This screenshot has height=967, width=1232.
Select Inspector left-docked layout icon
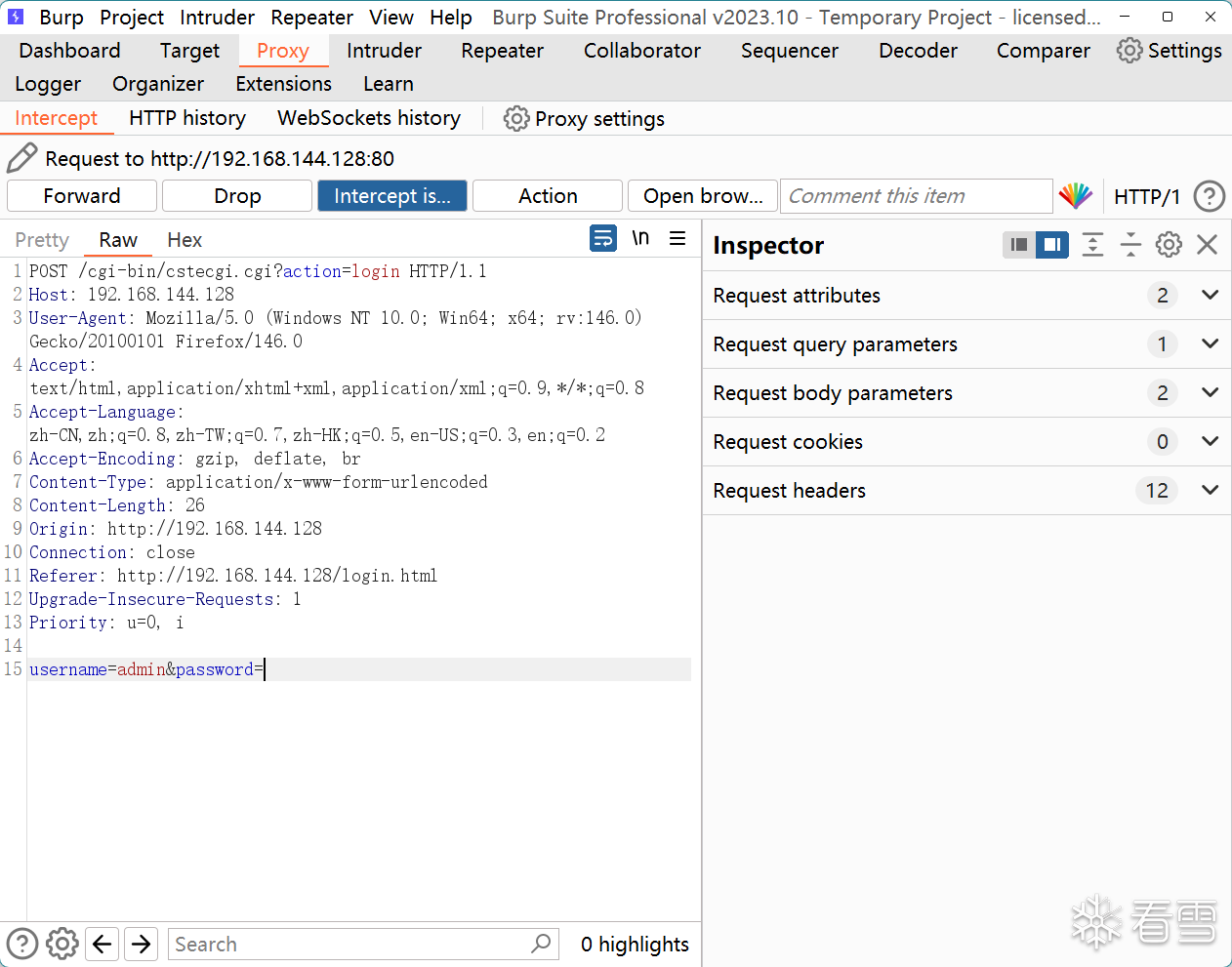pos(1019,245)
